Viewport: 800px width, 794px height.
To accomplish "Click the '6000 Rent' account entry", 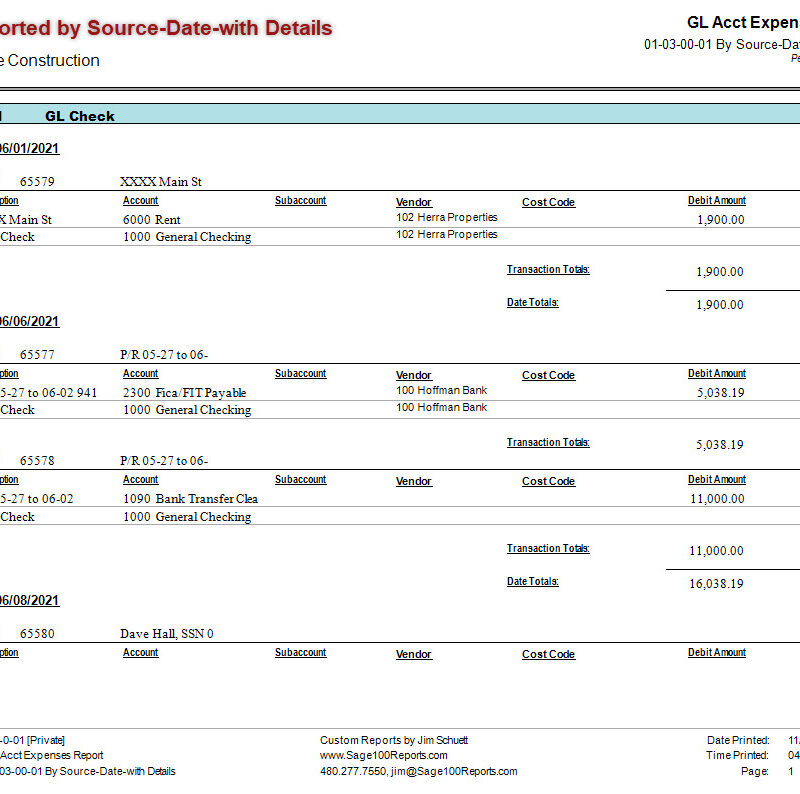I will pyautogui.click(x=152, y=220).
